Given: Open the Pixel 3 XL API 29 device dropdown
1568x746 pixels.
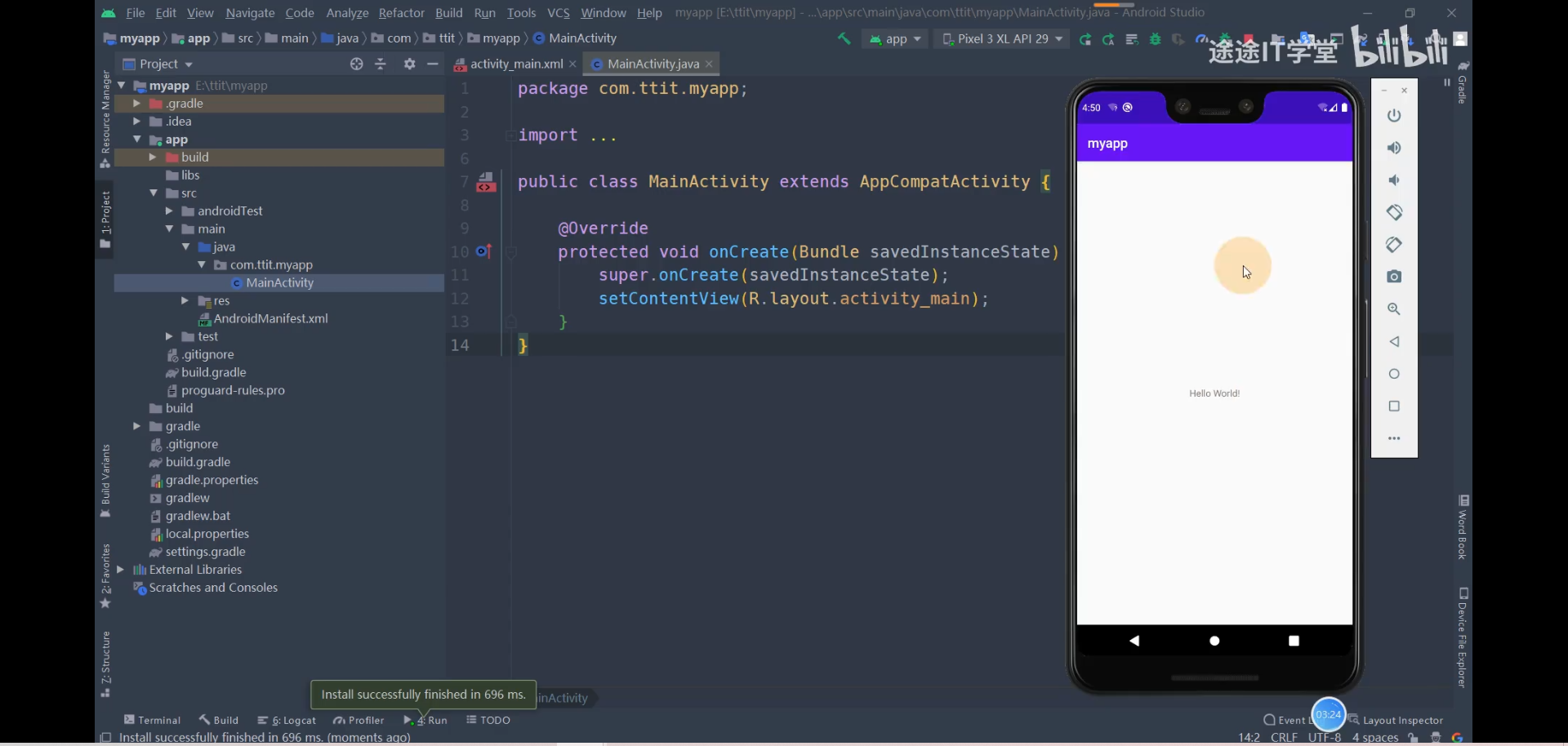Looking at the screenshot, I should [x=1002, y=38].
